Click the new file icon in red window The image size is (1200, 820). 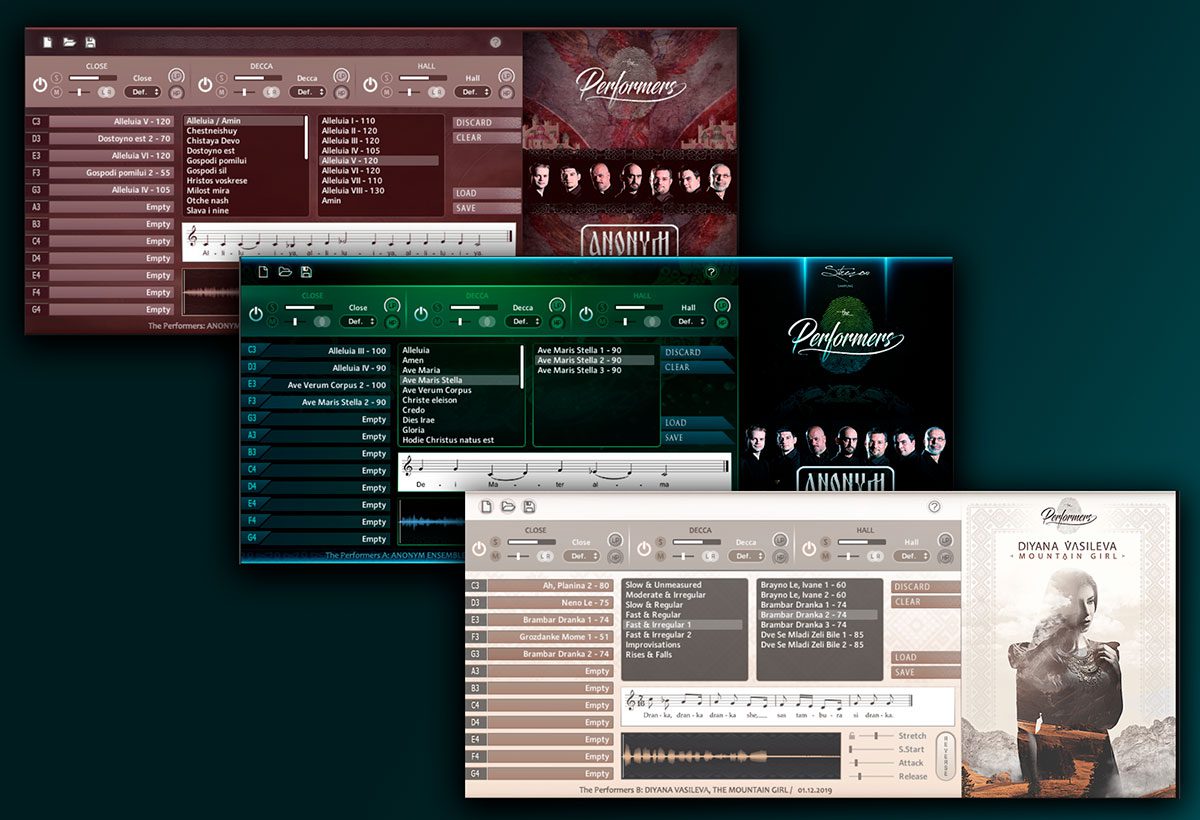(48, 43)
